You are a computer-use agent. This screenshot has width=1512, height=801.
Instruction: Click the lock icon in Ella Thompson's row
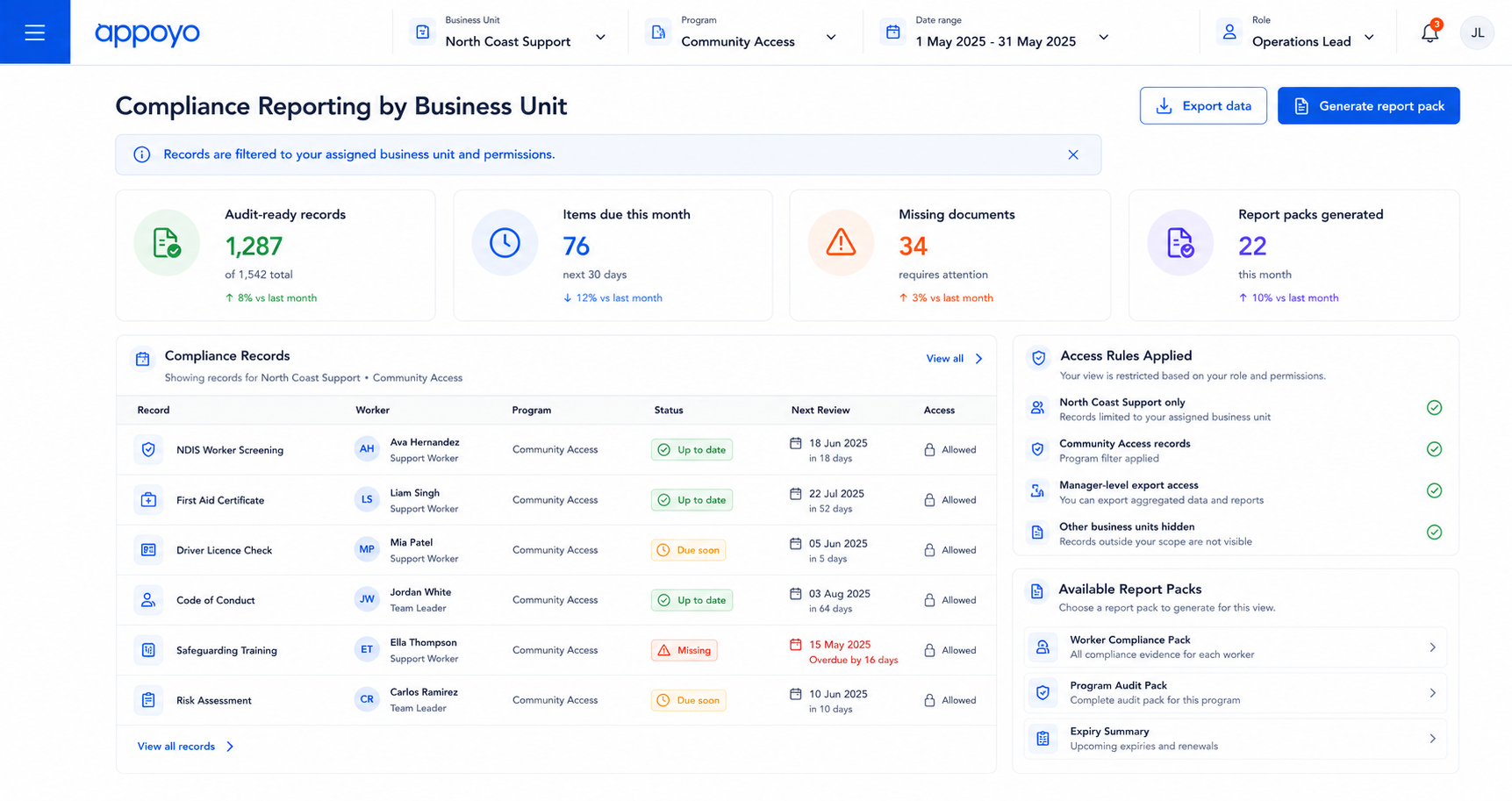[929, 650]
